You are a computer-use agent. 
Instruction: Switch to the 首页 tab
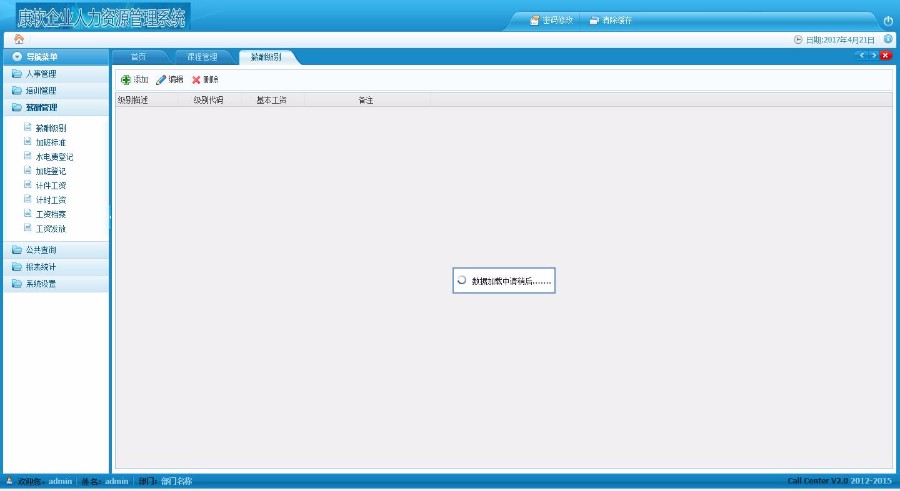tap(138, 57)
